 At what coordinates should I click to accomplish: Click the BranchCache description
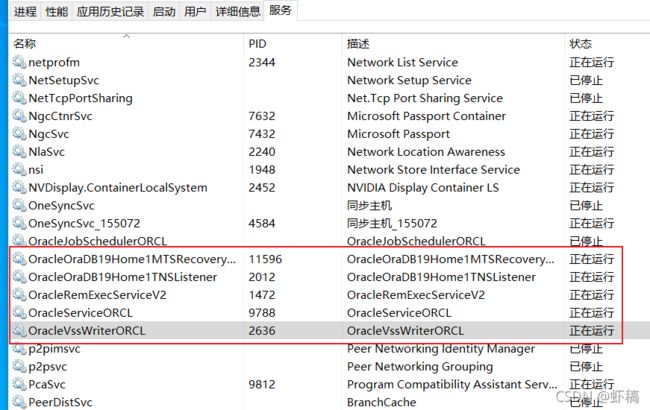click(382, 402)
